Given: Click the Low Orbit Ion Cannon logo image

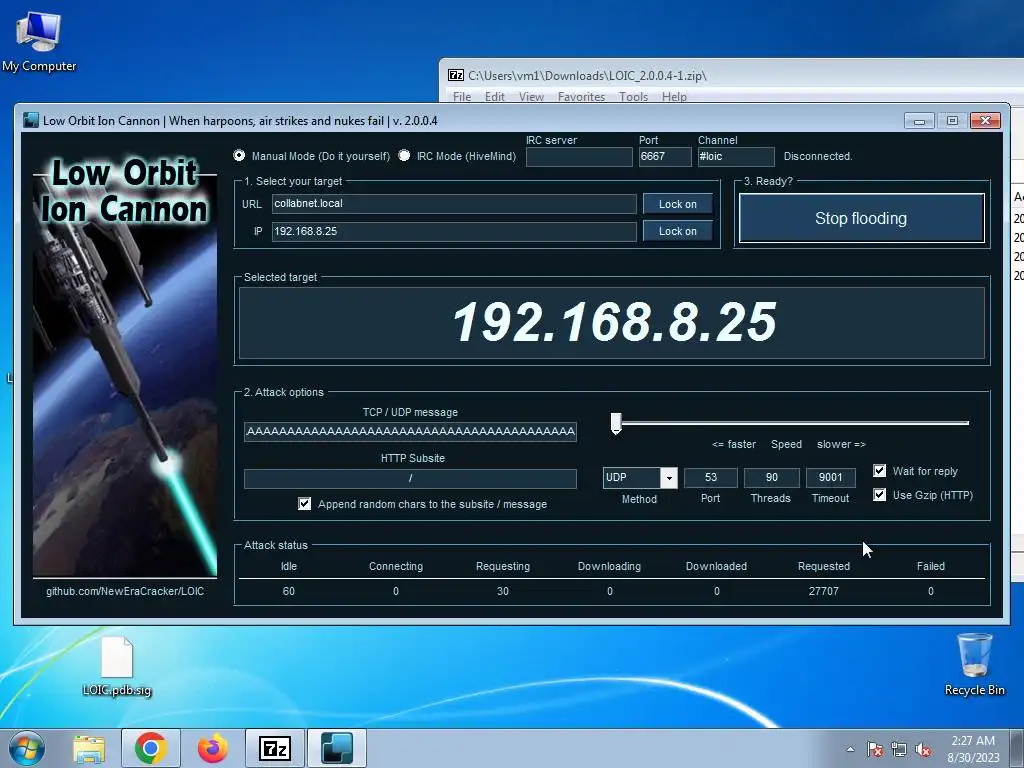Looking at the screenshot, I should point(125,366).
